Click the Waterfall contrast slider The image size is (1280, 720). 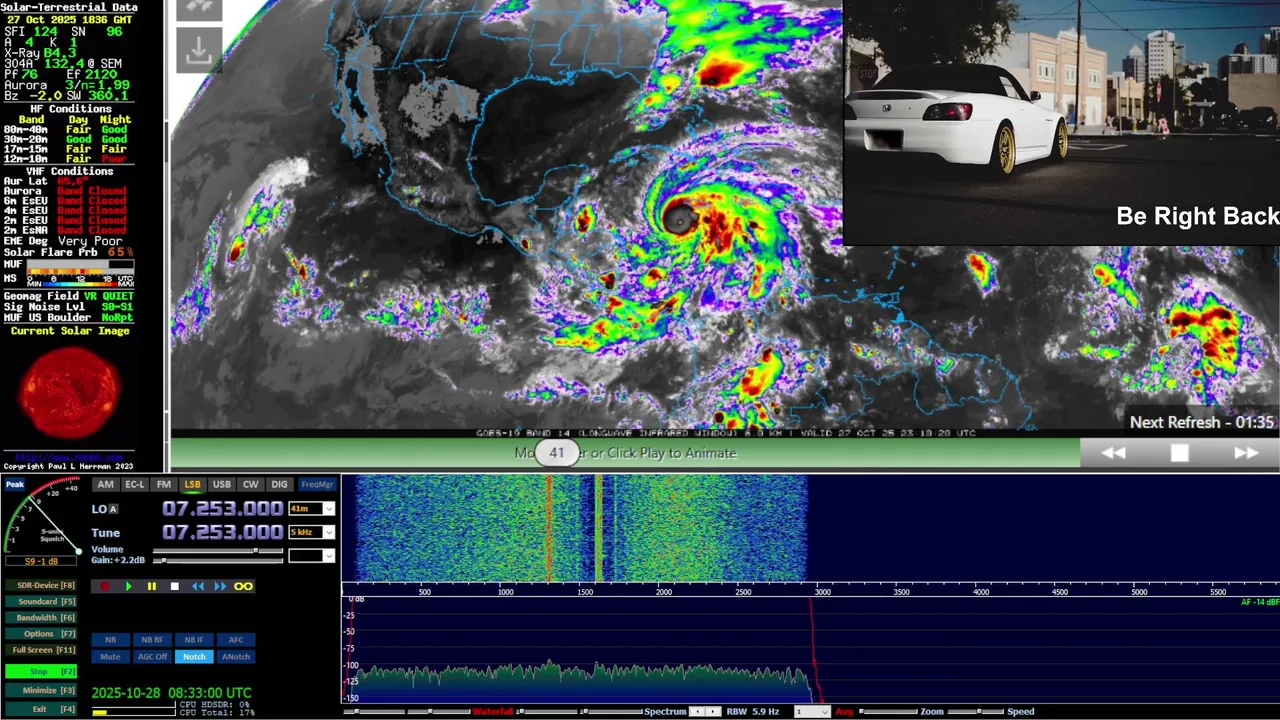point(439,711)
